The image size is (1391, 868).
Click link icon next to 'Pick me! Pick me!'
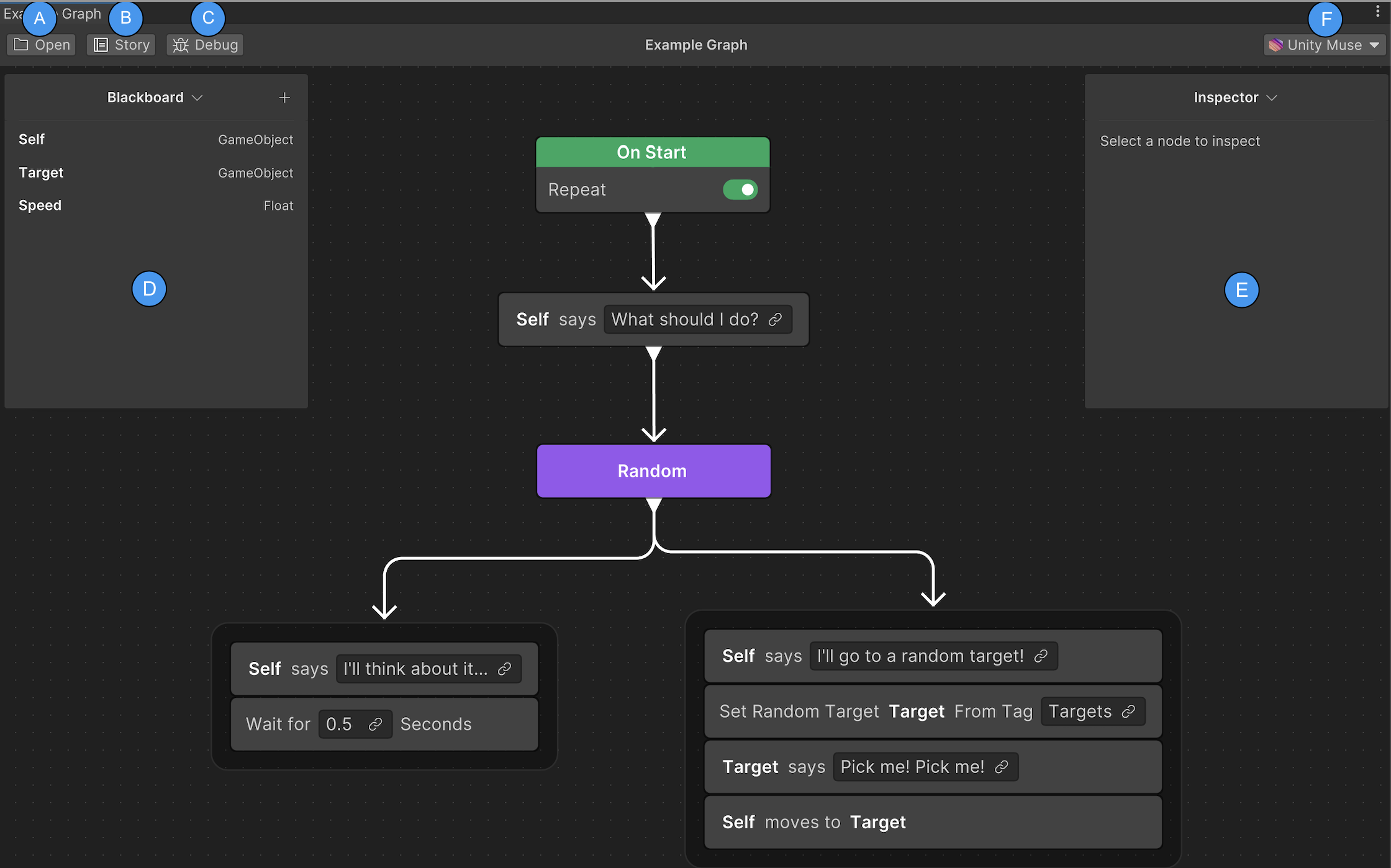point(1002,767)
